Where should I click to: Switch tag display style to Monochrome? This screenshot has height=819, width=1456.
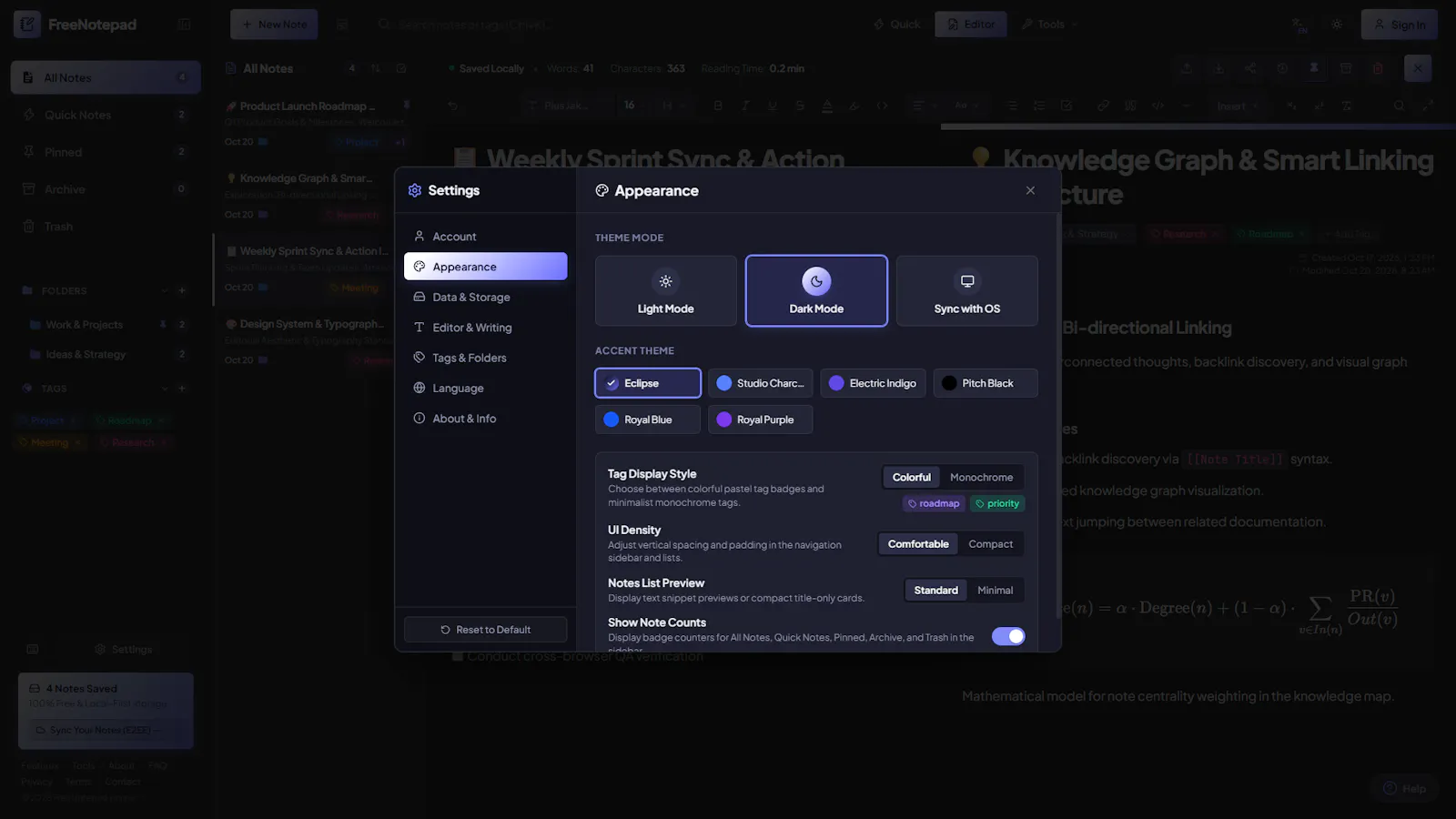(981, 477)
